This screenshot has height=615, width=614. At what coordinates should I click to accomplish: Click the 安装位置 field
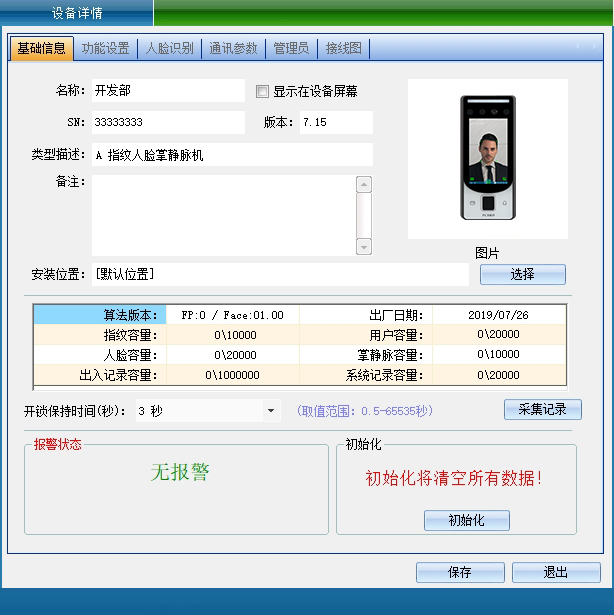click(279, 274)
